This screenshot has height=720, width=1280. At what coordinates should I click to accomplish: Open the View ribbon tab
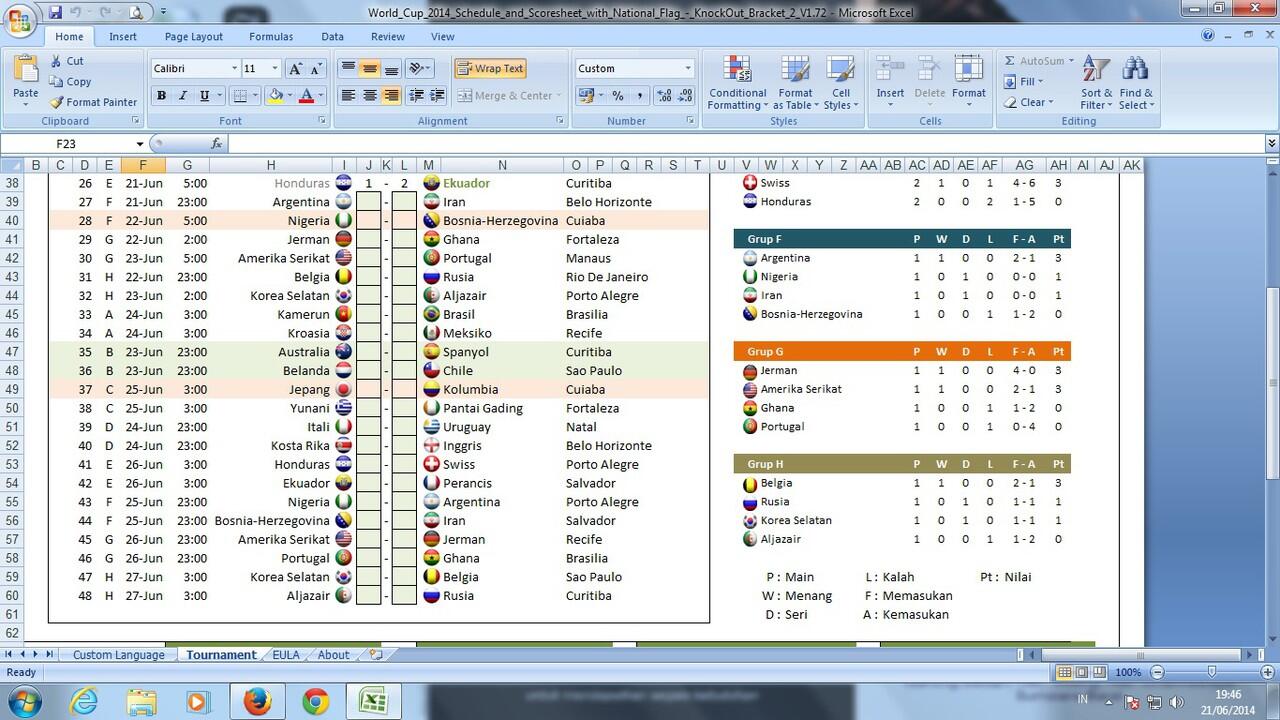[442, 37]
